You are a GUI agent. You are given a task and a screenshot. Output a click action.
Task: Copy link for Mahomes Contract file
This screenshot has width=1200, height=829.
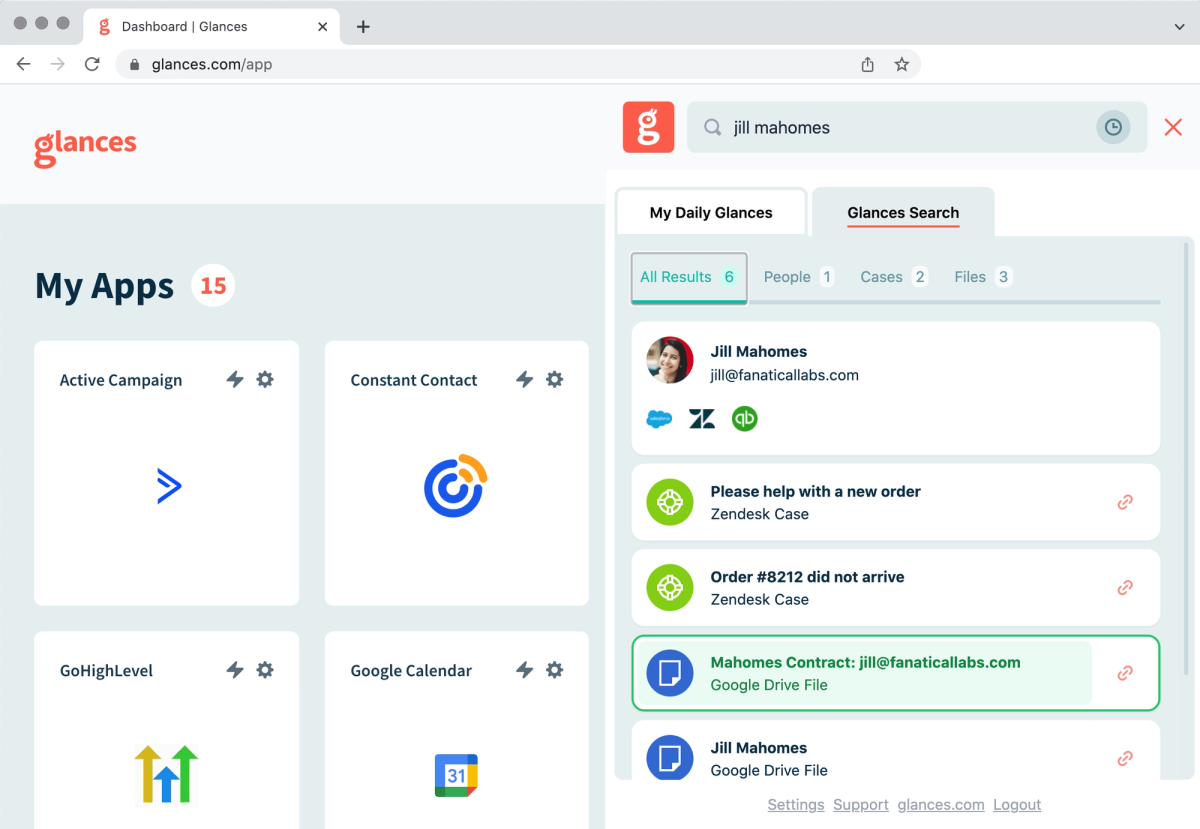[x=1125, y=673]
